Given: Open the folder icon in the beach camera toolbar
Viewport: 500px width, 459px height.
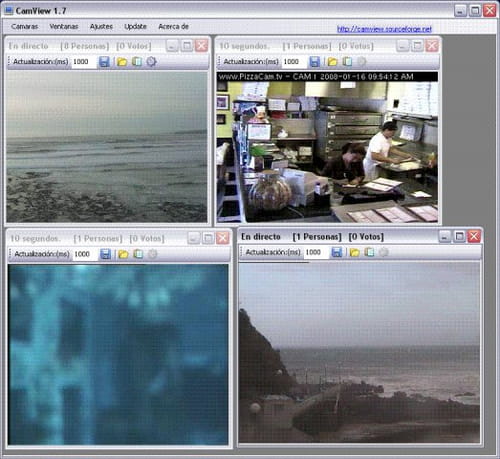Looking at the screenshot, I should point(122,62).
